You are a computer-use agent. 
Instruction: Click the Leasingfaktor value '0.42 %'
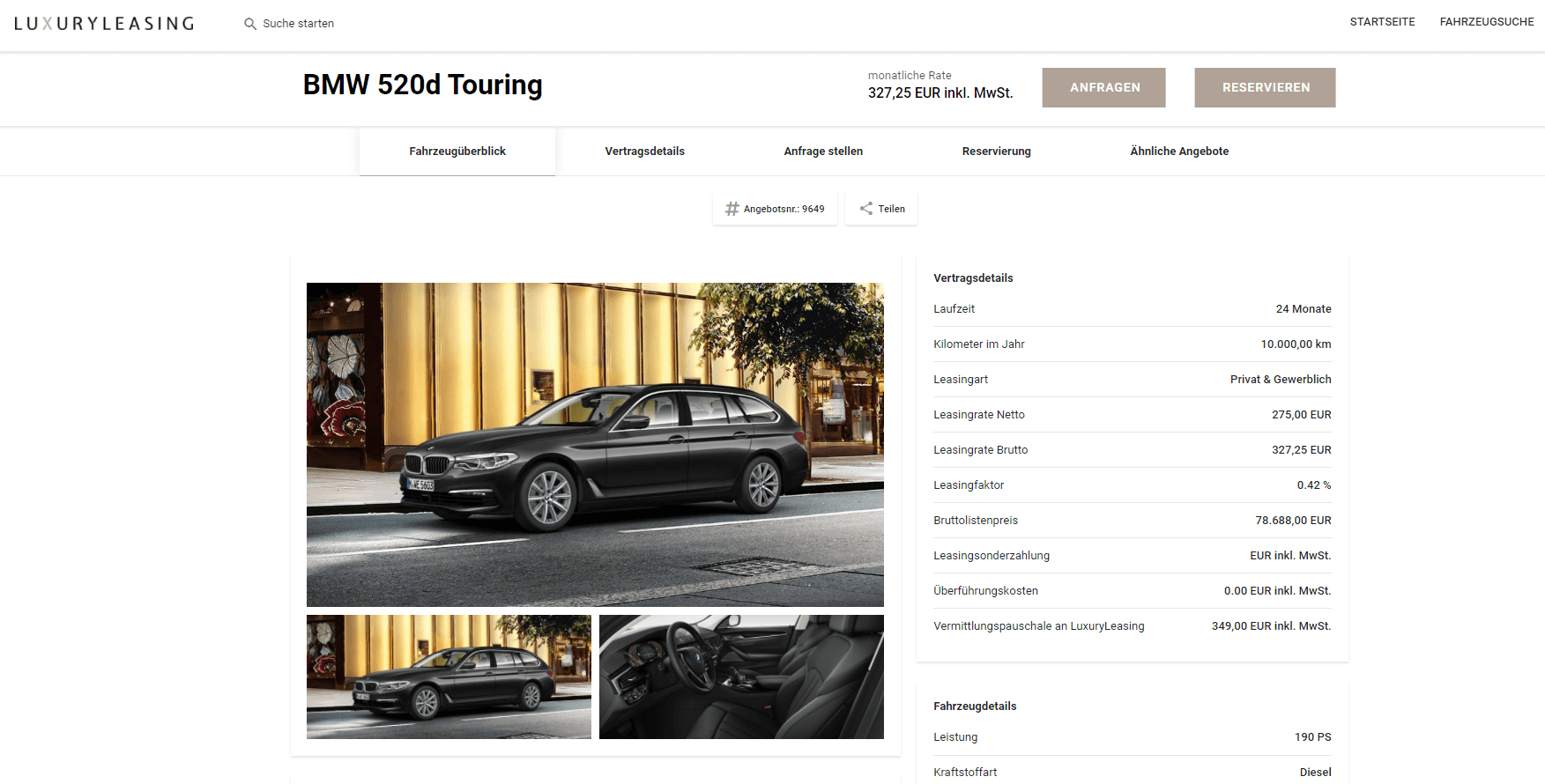pos(1314,485)
